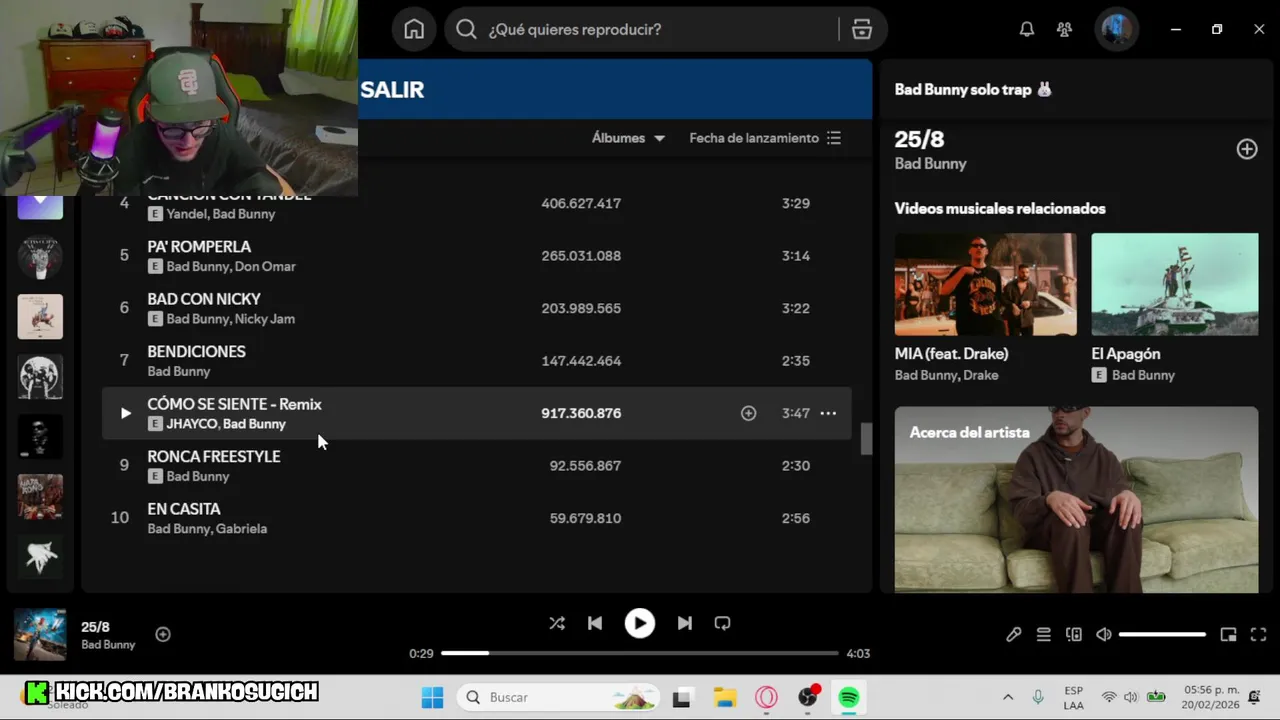This screenshot has width=1280, height=720.
Task: Open fourth playlist cover in left sidebar
Action: 40,376
